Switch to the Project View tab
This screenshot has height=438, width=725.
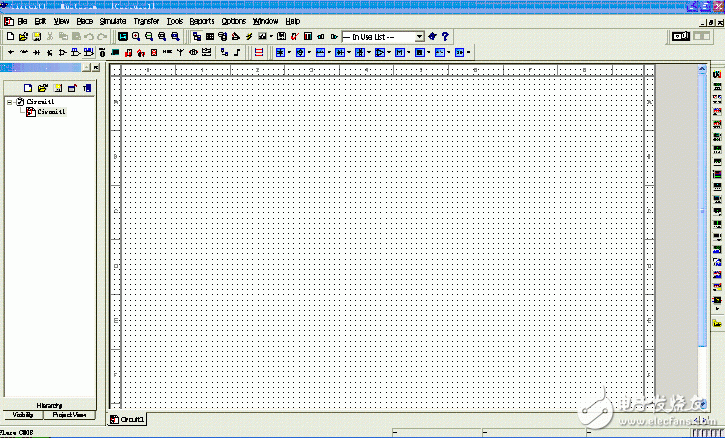69,414
